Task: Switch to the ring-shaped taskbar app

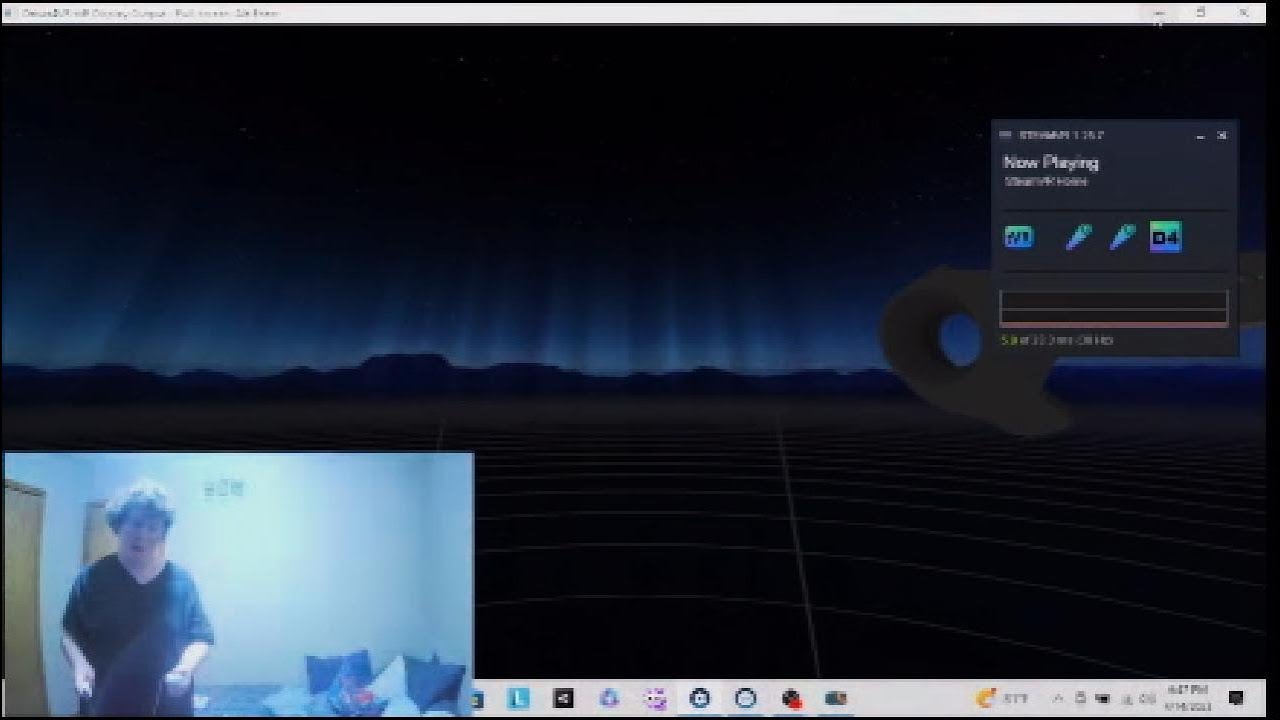Action: (745, 698)
